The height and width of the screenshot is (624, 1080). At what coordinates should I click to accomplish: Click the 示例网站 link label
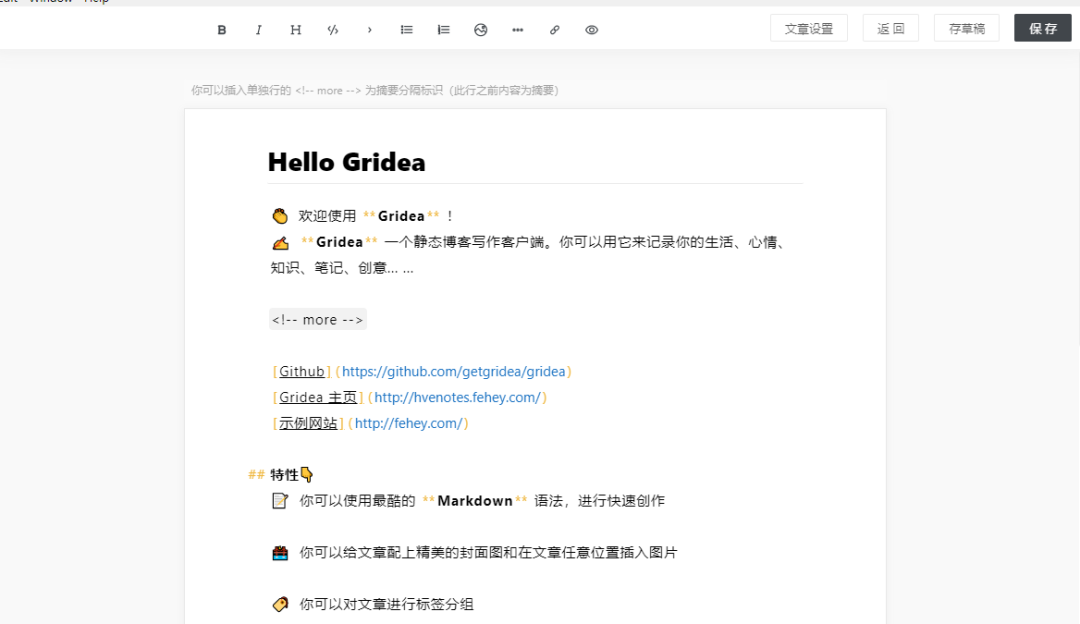308,424
